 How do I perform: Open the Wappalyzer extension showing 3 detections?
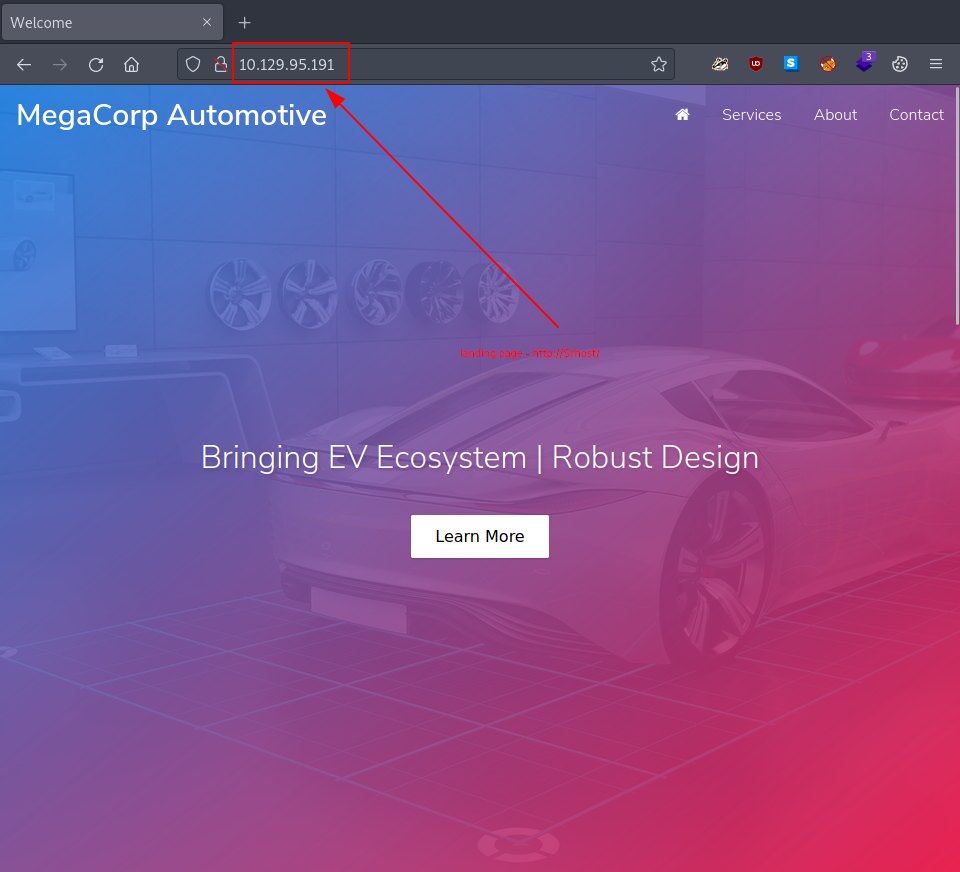click(x=864, y=64)
